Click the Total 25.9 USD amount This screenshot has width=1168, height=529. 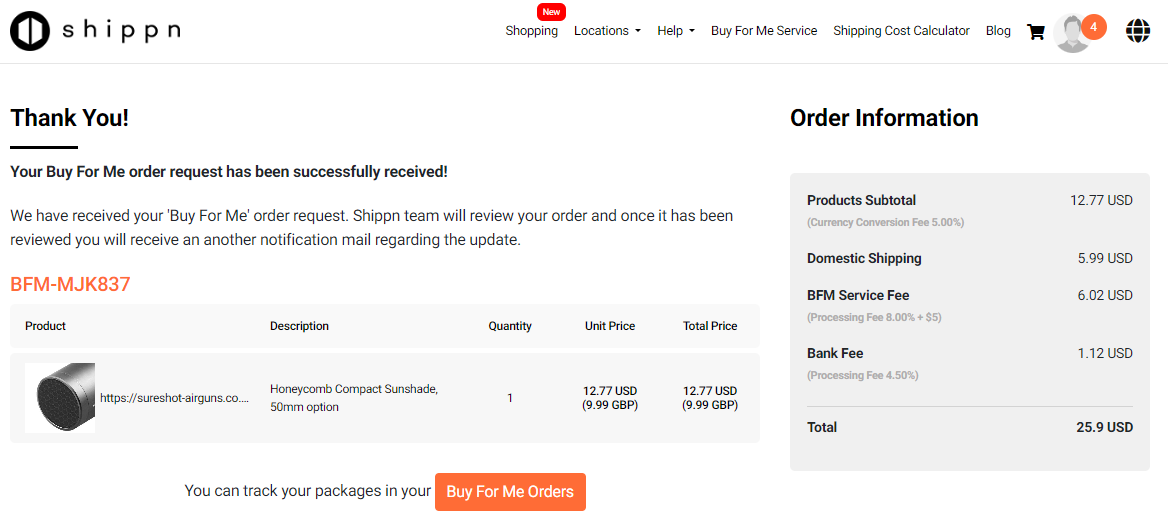1104,428
